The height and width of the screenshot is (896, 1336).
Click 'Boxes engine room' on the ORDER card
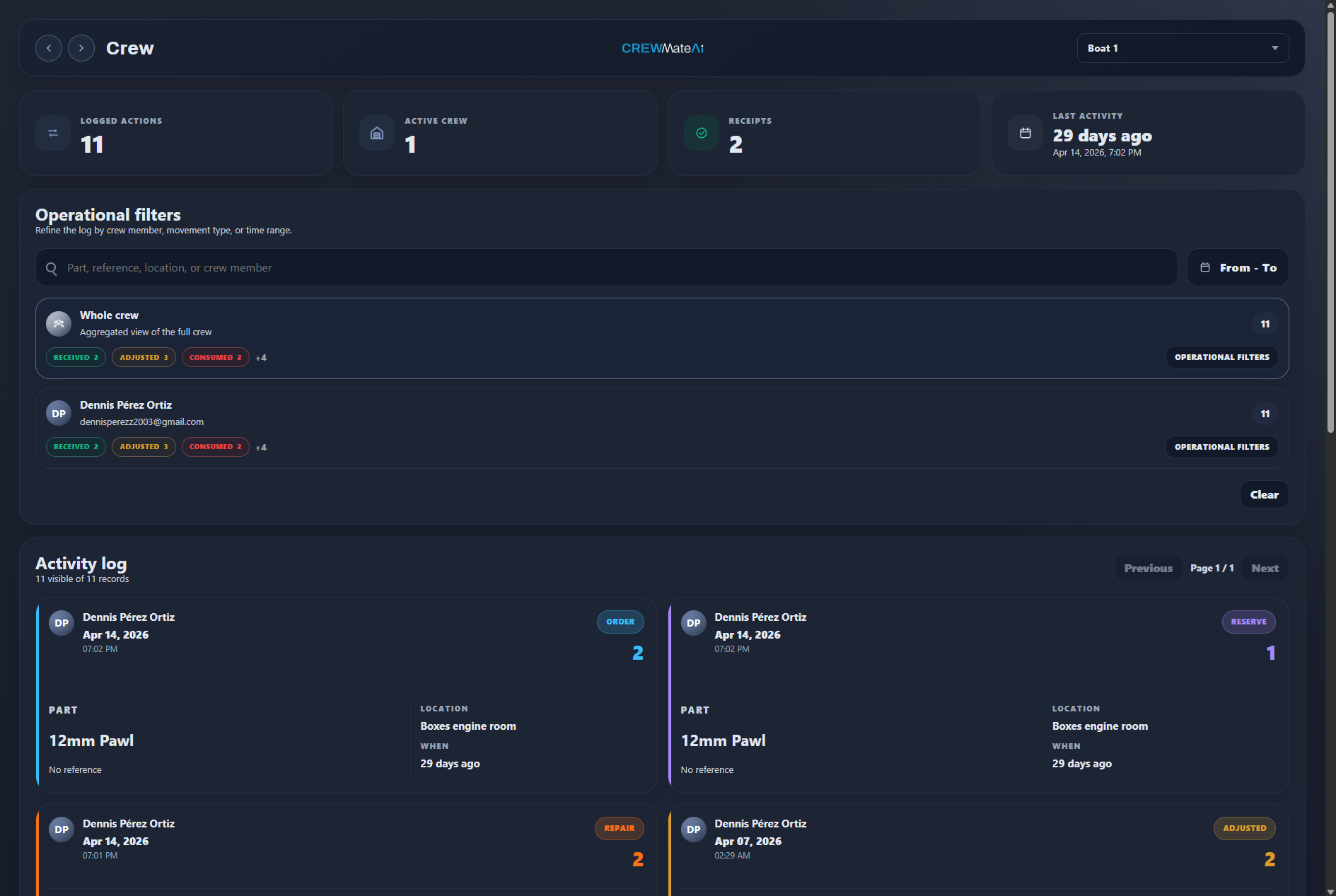pyautogui.click(x=468, y=726)
